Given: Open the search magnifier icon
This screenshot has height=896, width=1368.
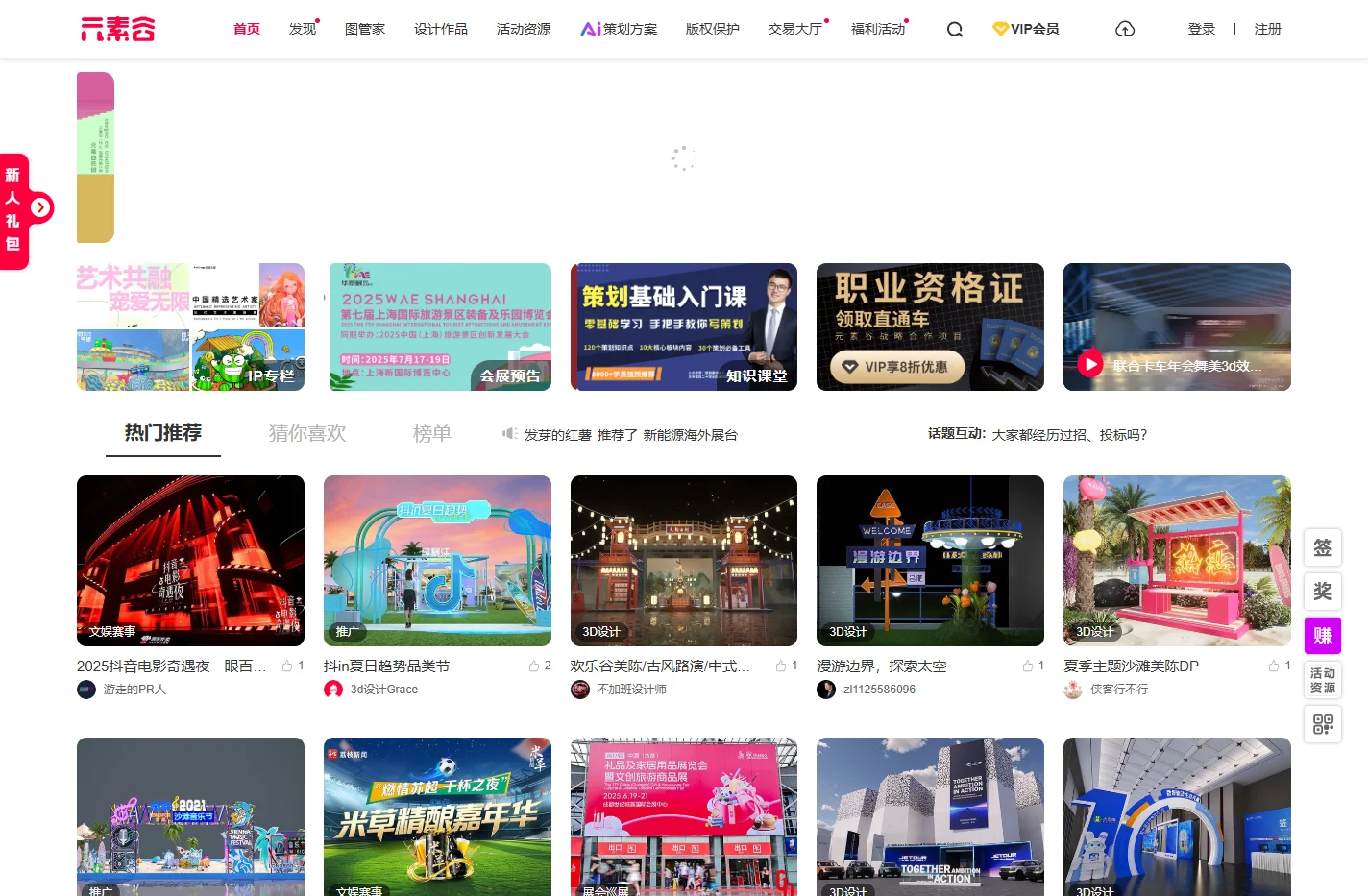Looking at the screenshot, I should 954,30.
